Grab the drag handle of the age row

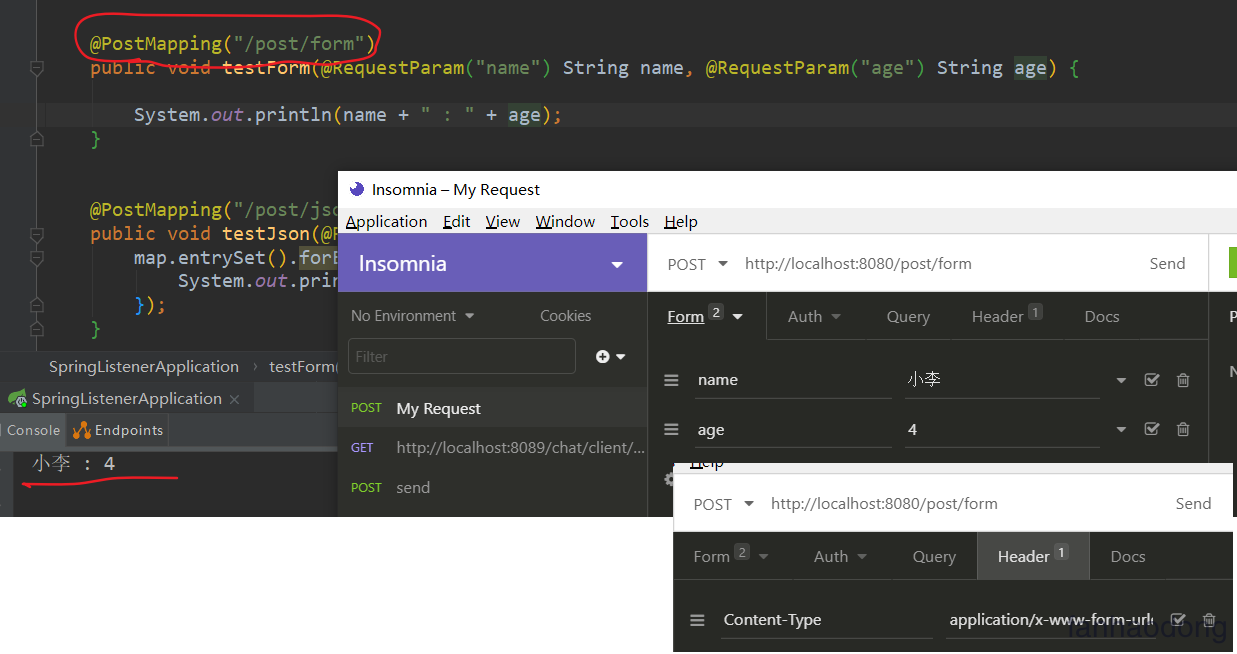click(672, 429)
